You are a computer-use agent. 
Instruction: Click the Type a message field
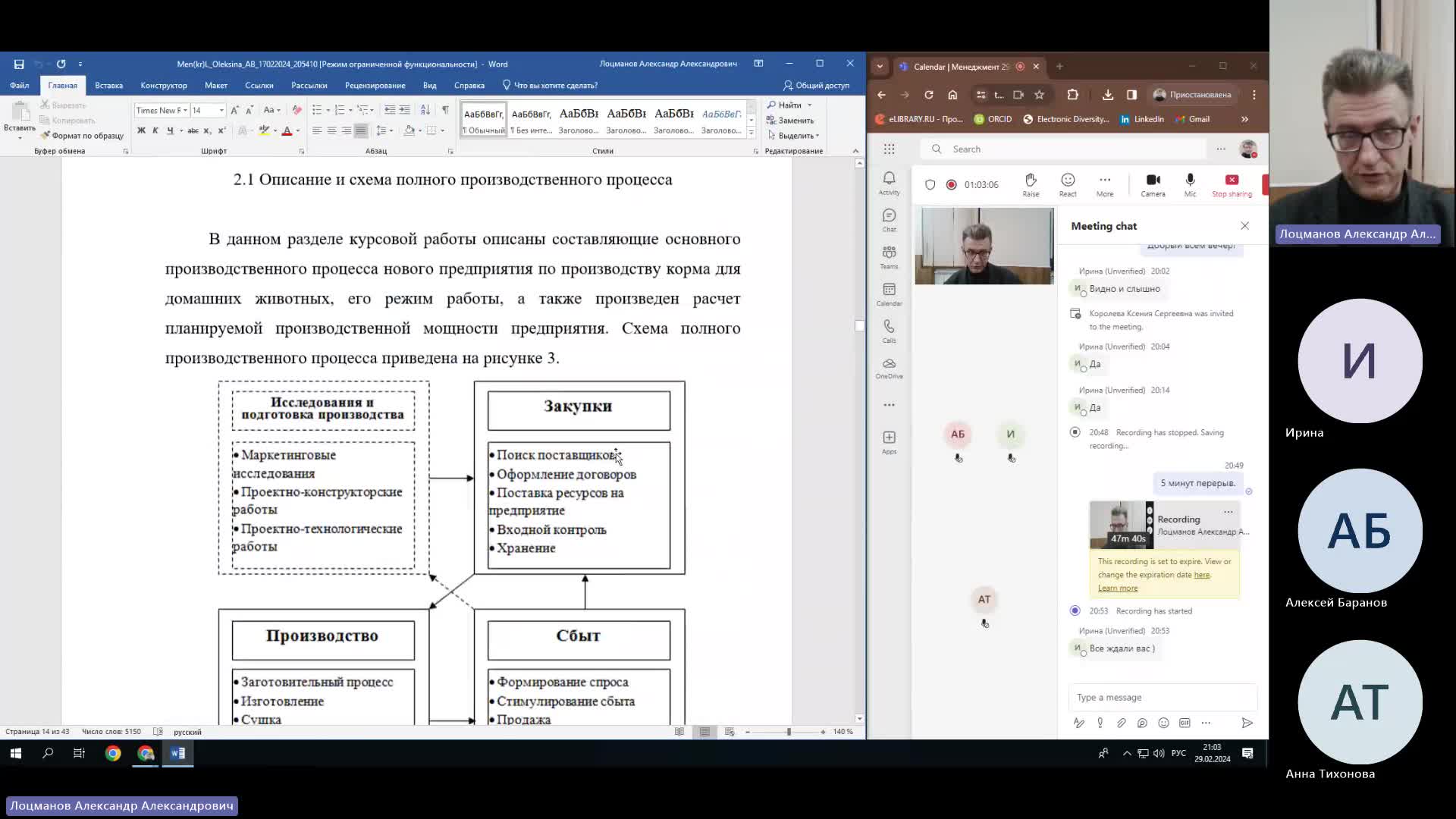1162,698
